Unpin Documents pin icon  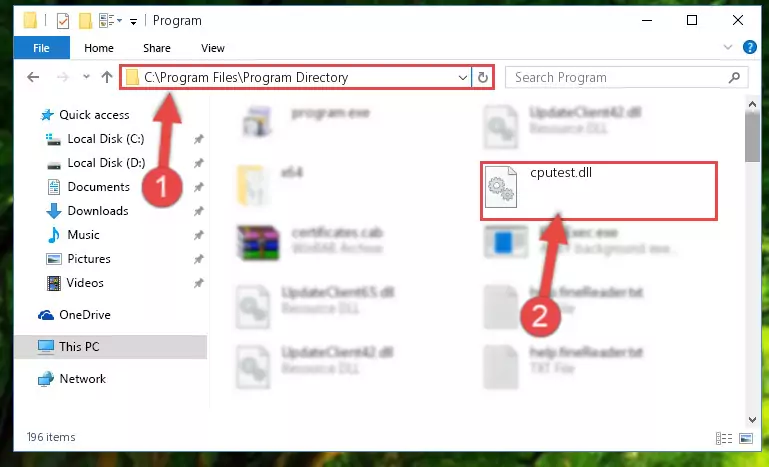[198, 187]
